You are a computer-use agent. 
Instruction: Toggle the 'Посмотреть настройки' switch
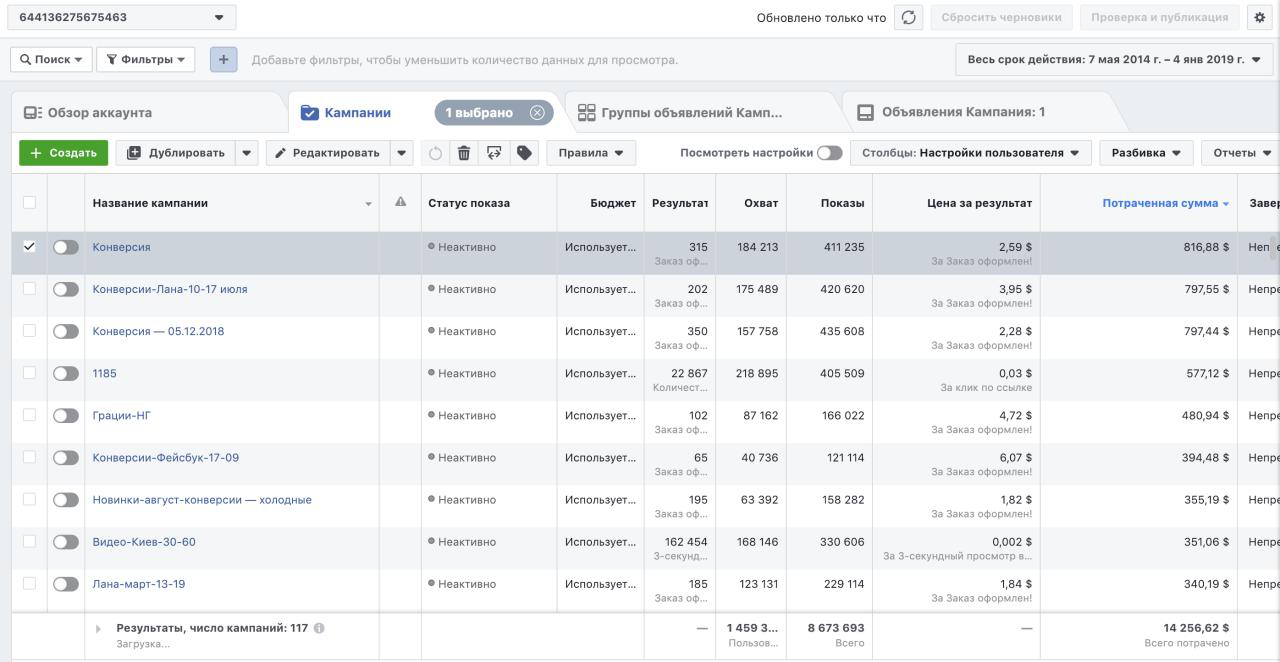tap(829, 153)
